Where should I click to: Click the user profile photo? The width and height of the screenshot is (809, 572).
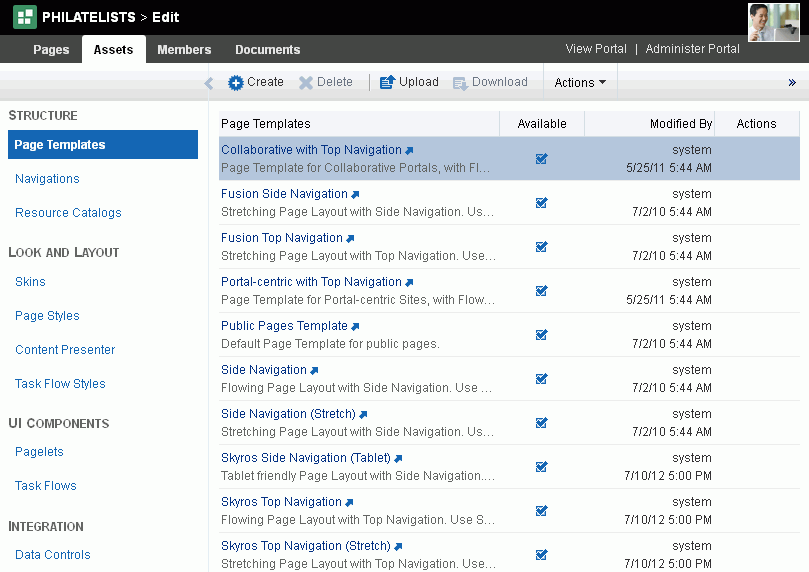point(773,22)
